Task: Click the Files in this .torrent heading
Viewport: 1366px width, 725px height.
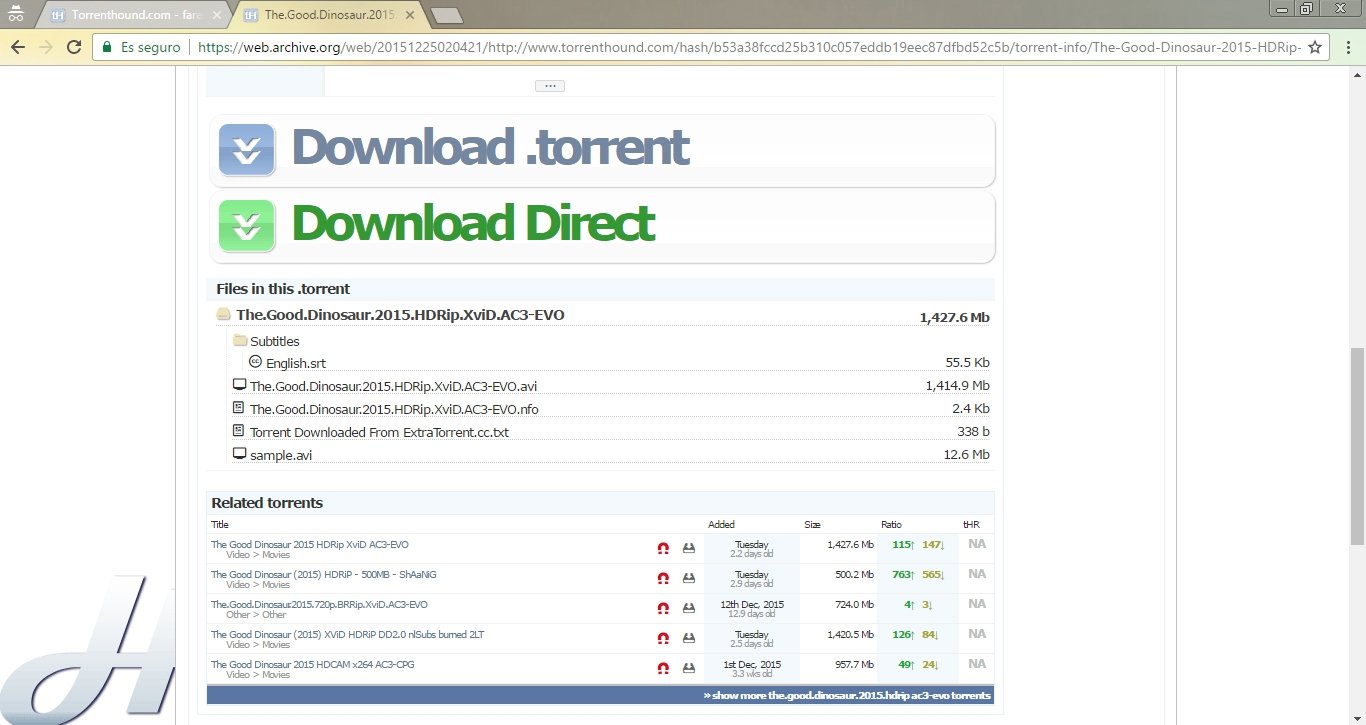Action: [283, 289]
